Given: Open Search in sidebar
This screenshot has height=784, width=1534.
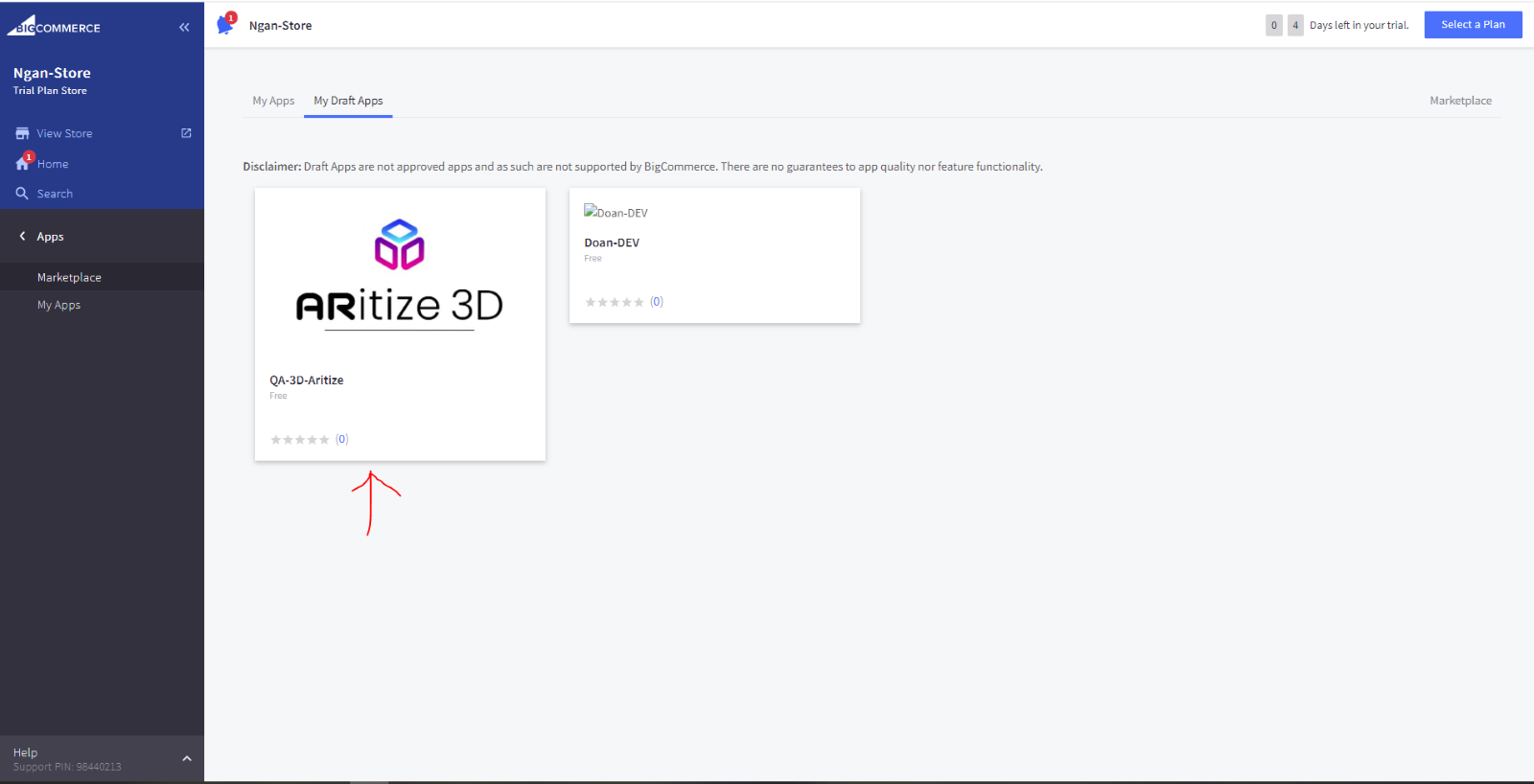Looking at the screenshot, I should pos(55,194).
